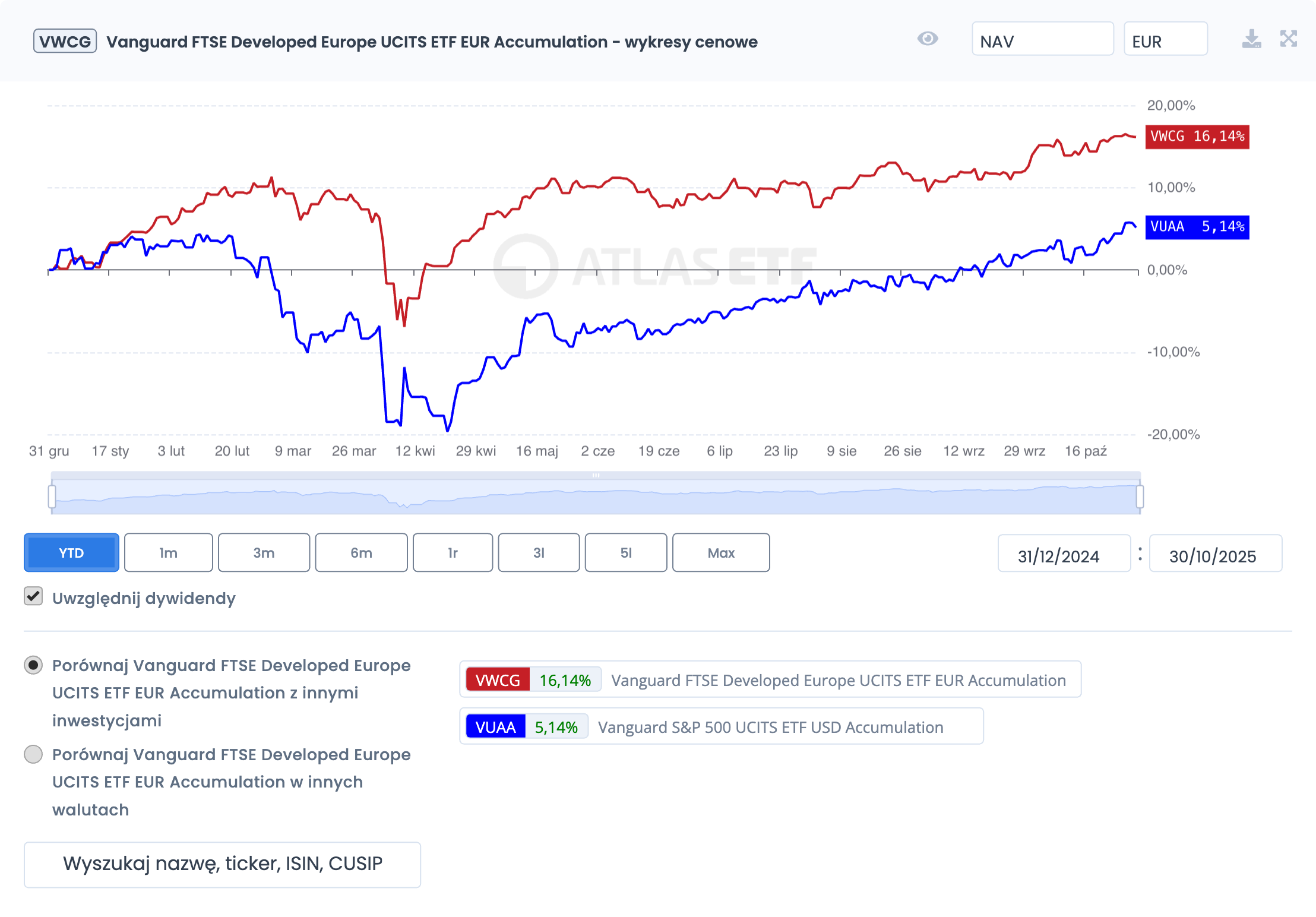Screen dimensions: 1316x917
Task: Click red VWCG 16,14% chart label
Action: tap(1197, 137)
